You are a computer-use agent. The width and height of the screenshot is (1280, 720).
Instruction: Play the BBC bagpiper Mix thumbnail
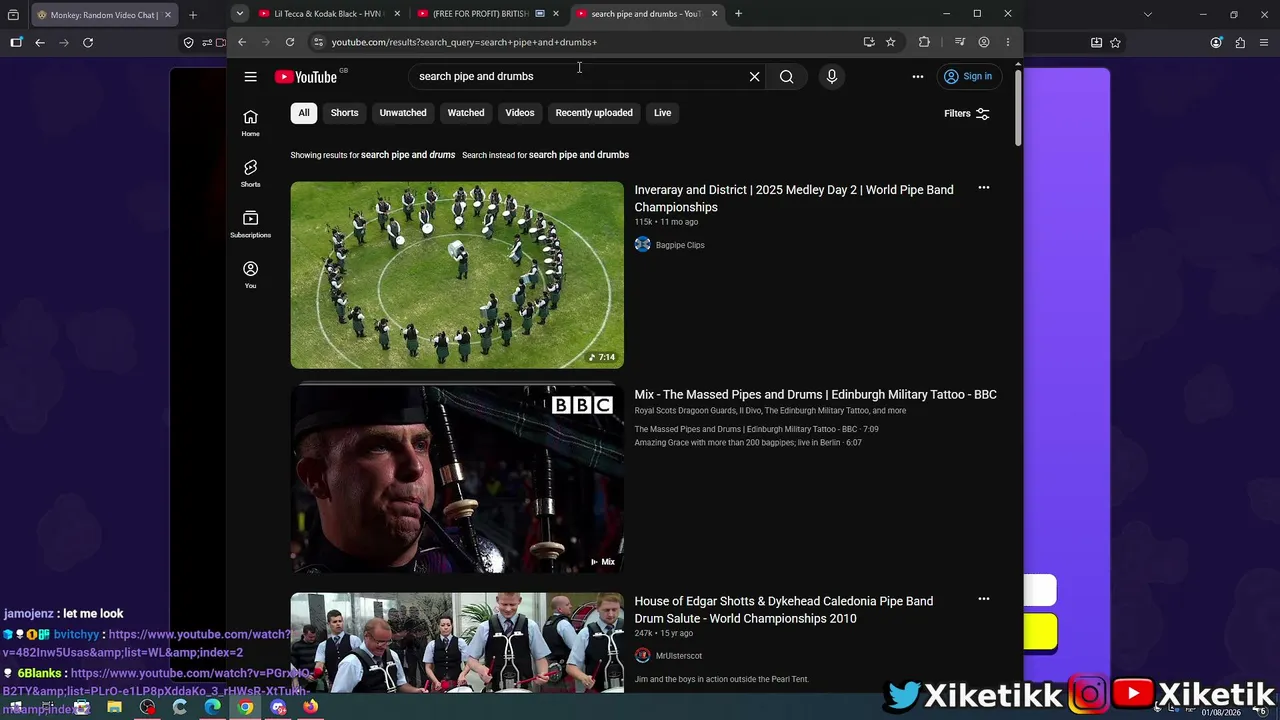(457, 480)
